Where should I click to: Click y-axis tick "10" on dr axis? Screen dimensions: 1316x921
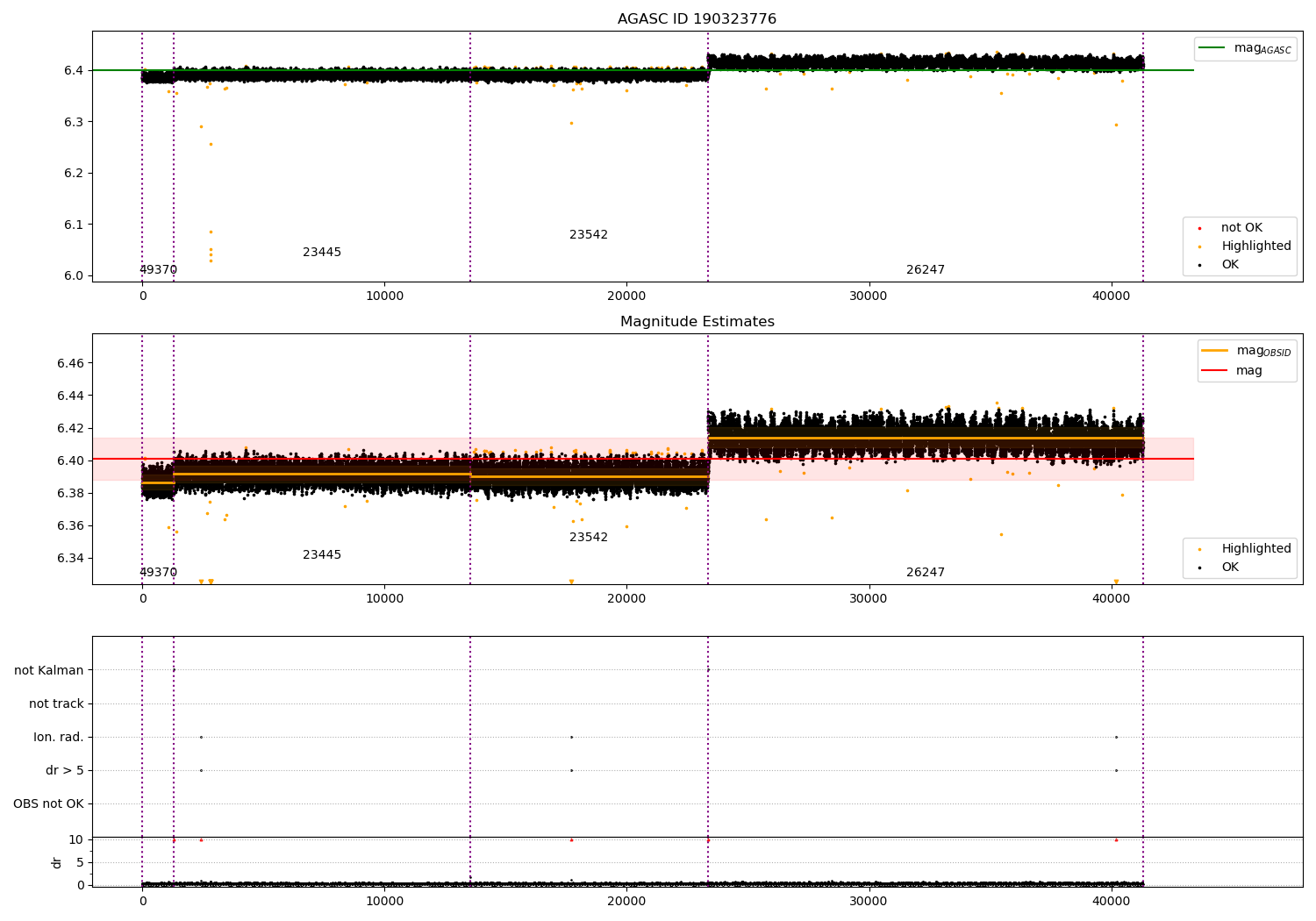(76, 839)
